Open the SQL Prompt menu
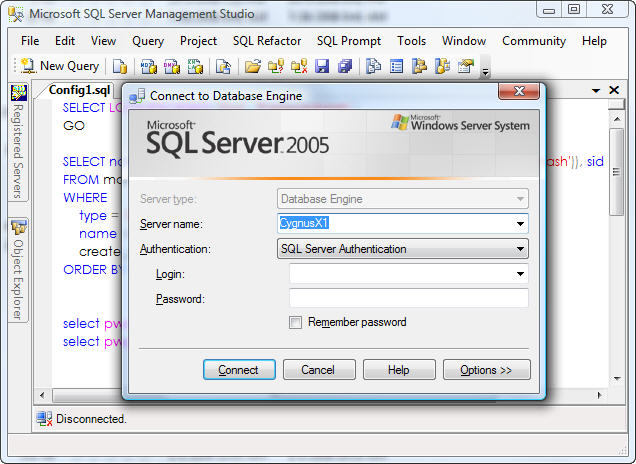Image resolution: width=636 pixels, height=464 pixels. (349, 41)
